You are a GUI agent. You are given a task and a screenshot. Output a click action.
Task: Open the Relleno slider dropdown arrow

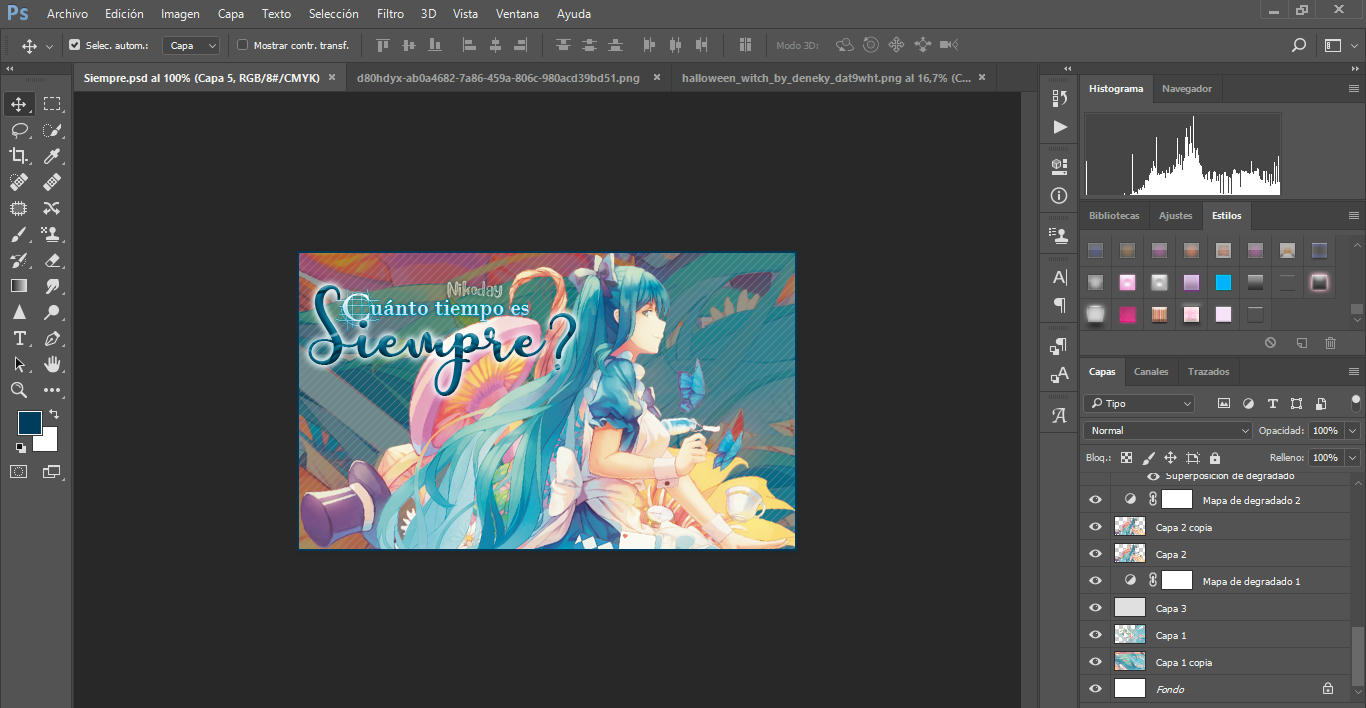(1353, 457)
